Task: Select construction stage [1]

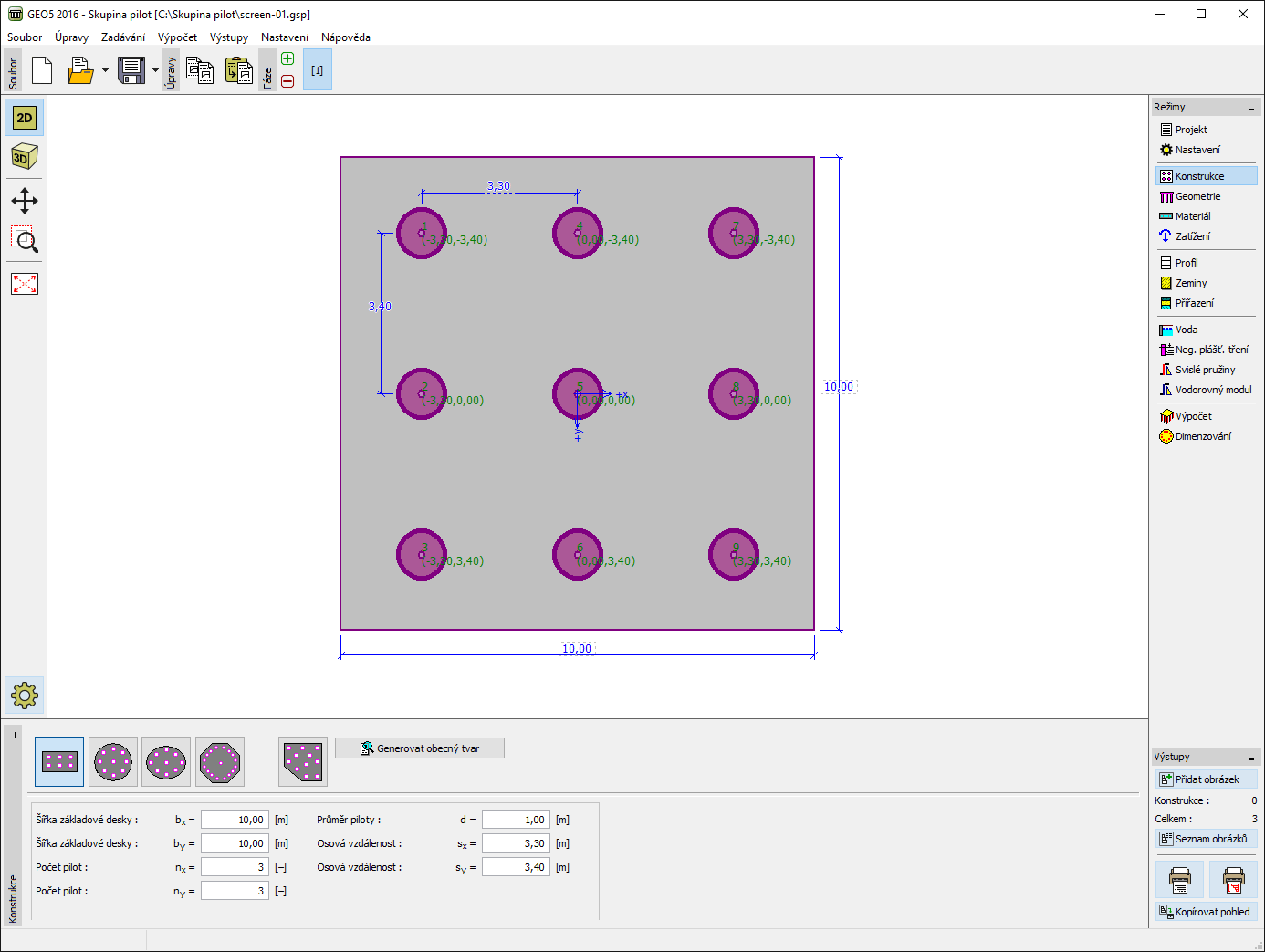Action: pyautogui.click(x=317, y=70)
